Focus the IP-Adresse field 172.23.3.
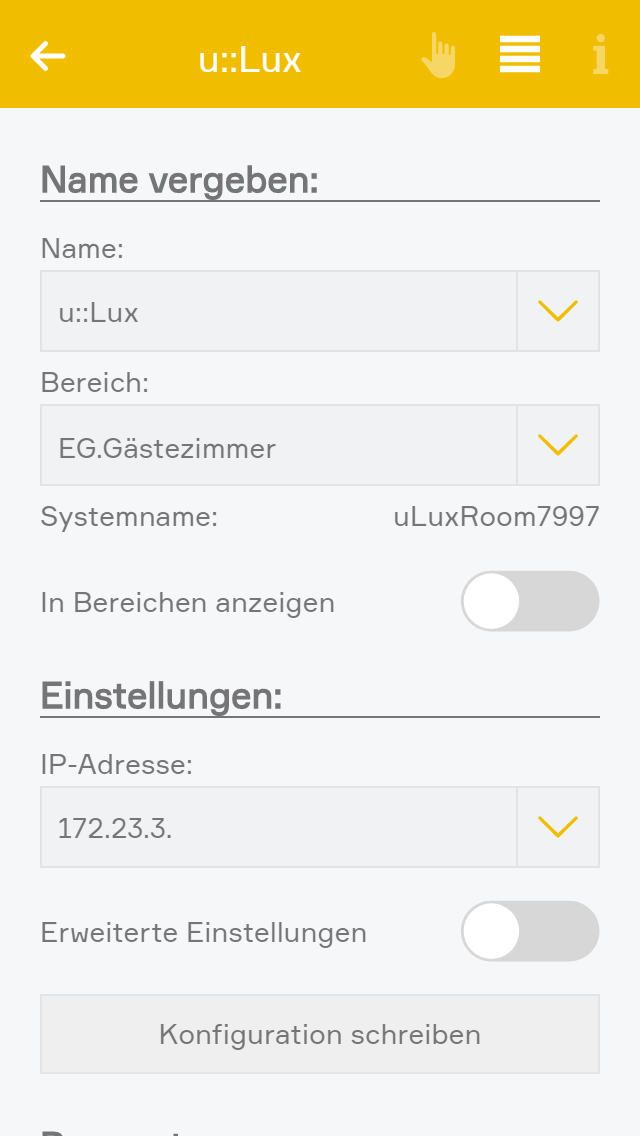Viewport: 640px width, 1136px height. 278,827
